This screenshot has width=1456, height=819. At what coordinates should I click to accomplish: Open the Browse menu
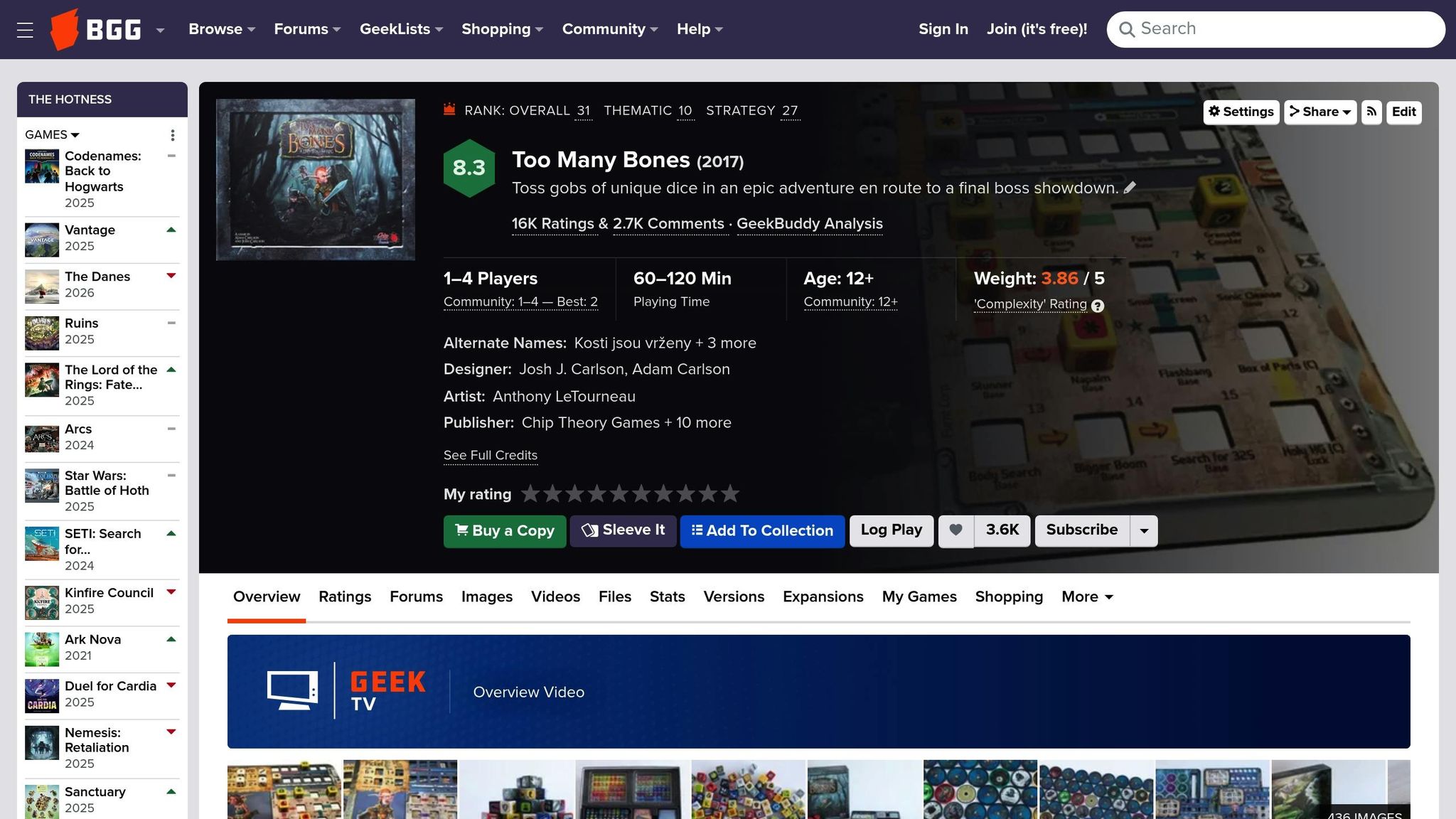point(222,29)
